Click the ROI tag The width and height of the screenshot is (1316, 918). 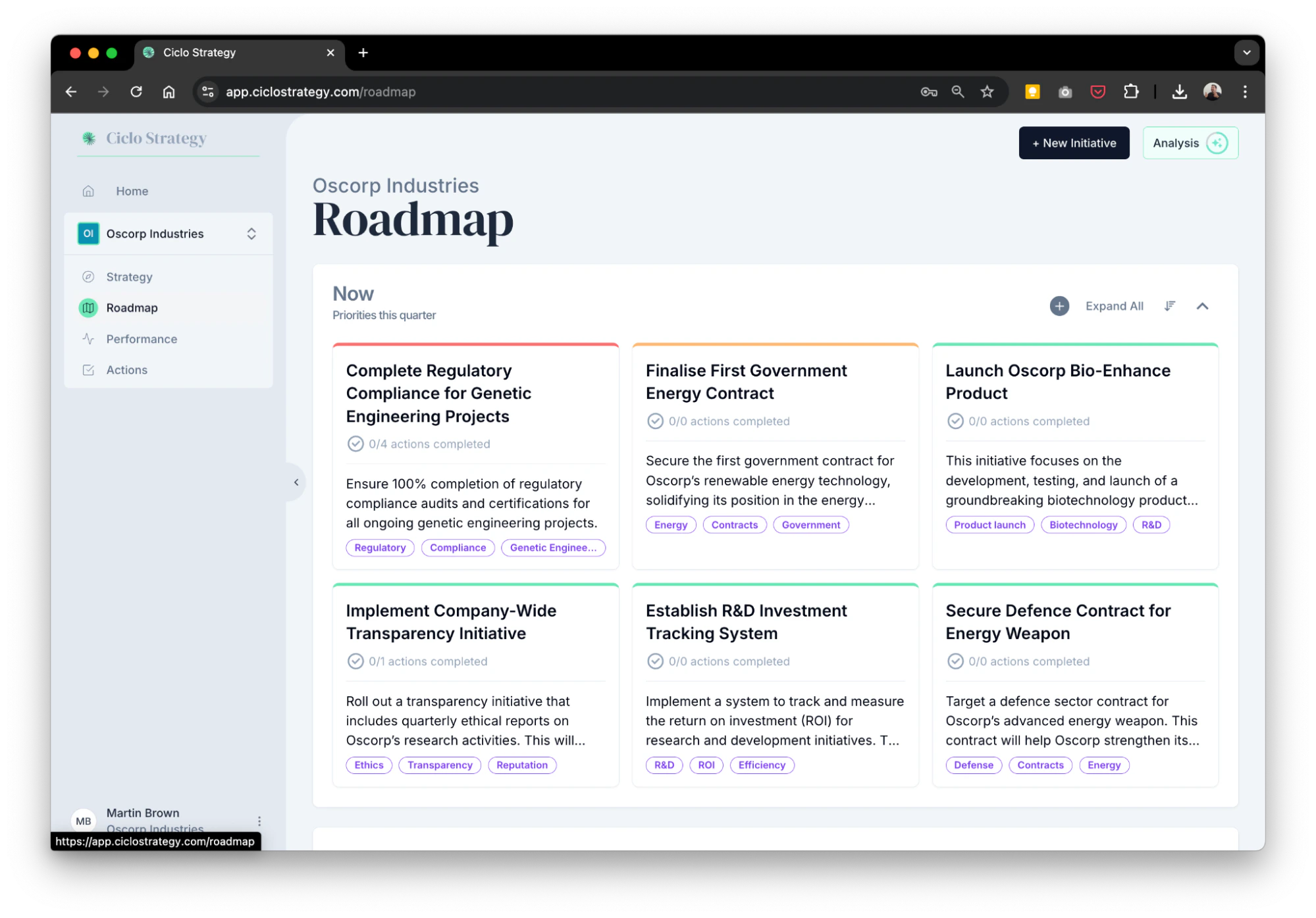pyautogui.click(x=706, y=765)
